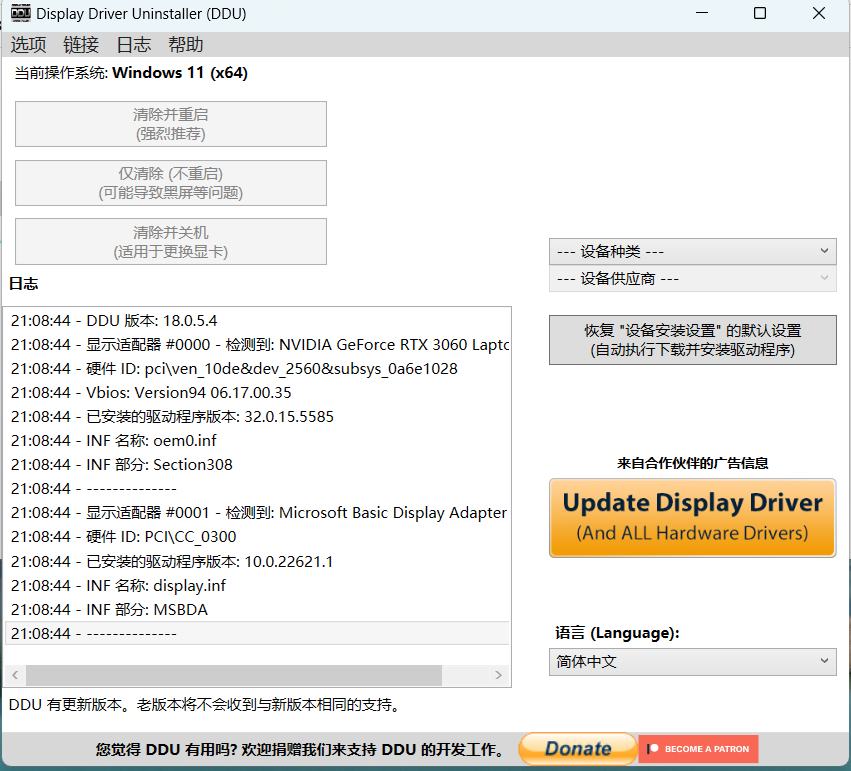The width and height of the screenshot is (851, 771).
Task: Click the 清除并关机 button
Action: (x=171, y=242)
